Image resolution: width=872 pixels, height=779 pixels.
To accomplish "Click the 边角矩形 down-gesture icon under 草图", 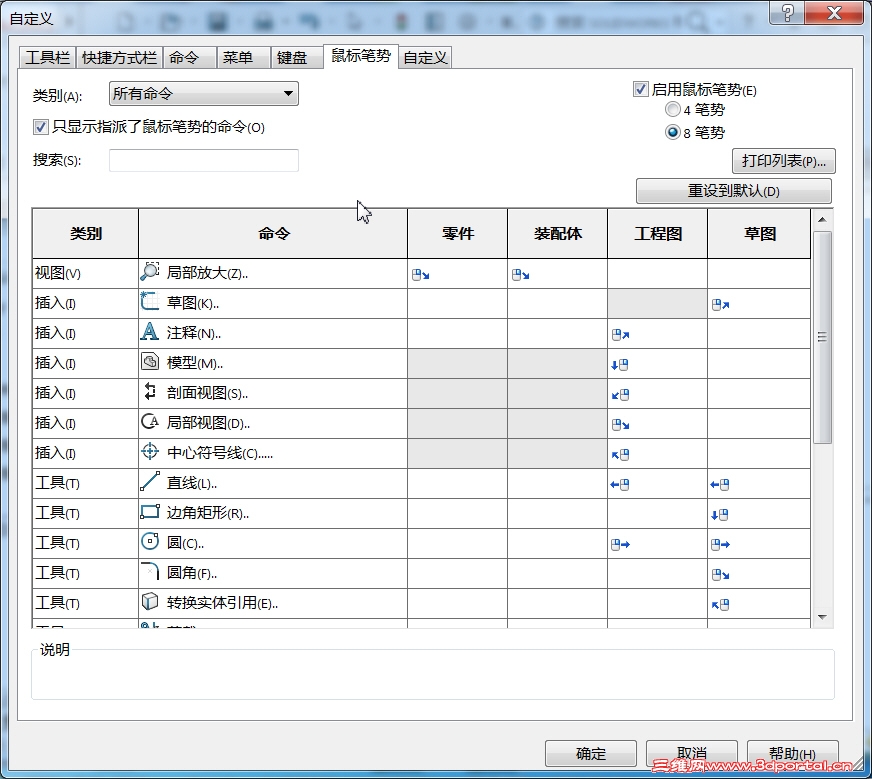I will tap(720, 515).
